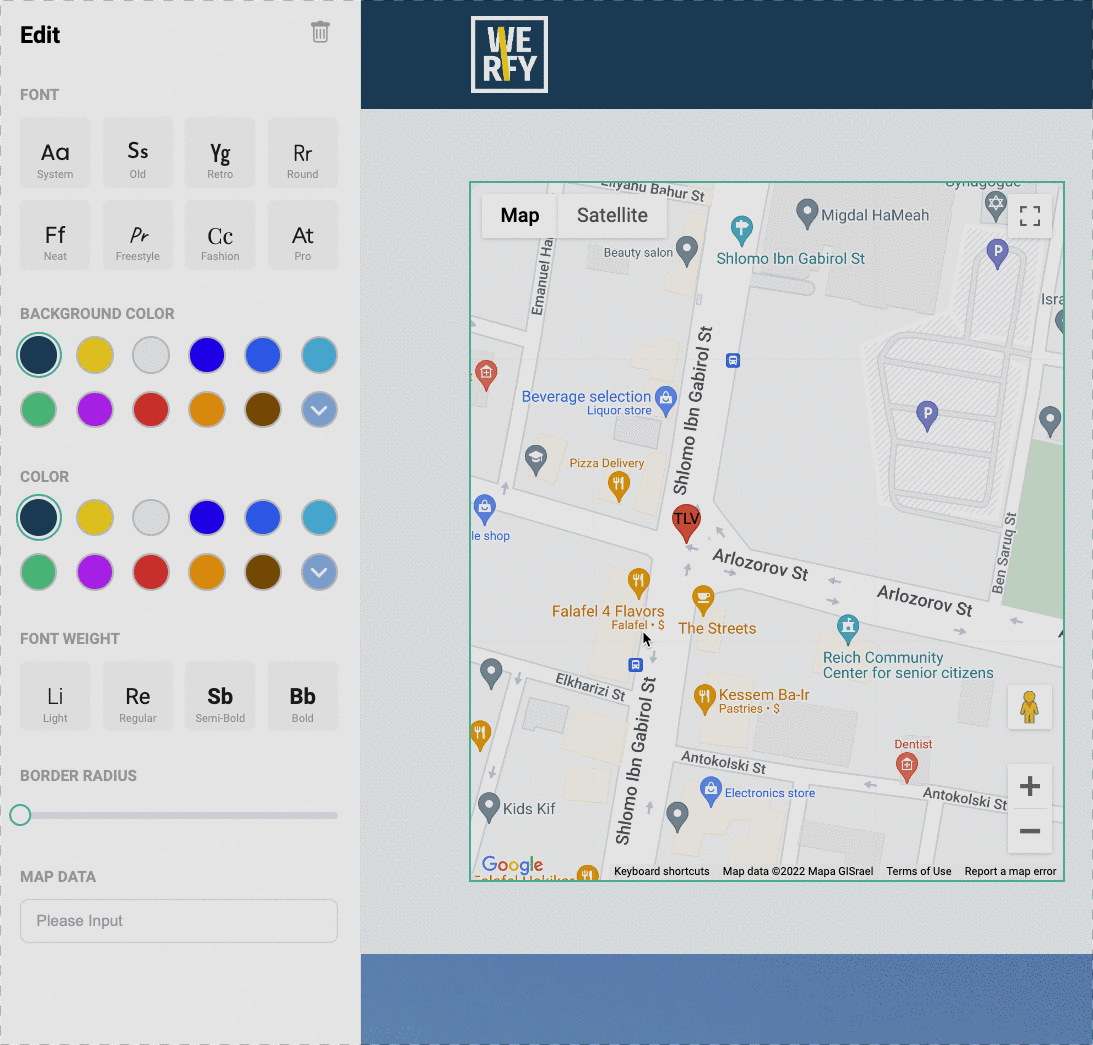This screenshot has height=1045, width=1093.
Task: Click the red TLV map marker
Action: (x=686, y=523)
